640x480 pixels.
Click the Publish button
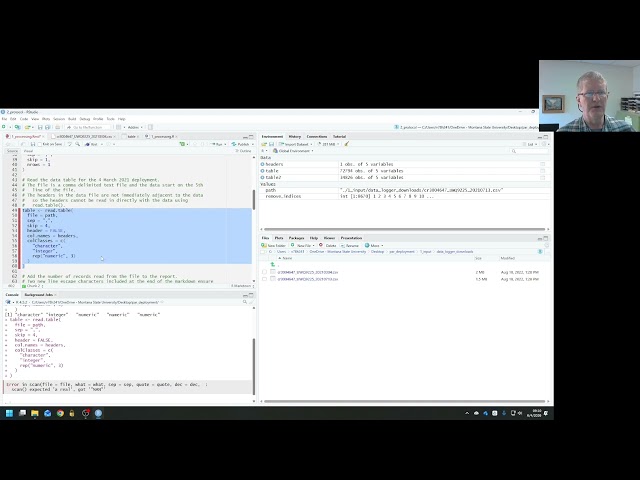click(x=241, y=144)
